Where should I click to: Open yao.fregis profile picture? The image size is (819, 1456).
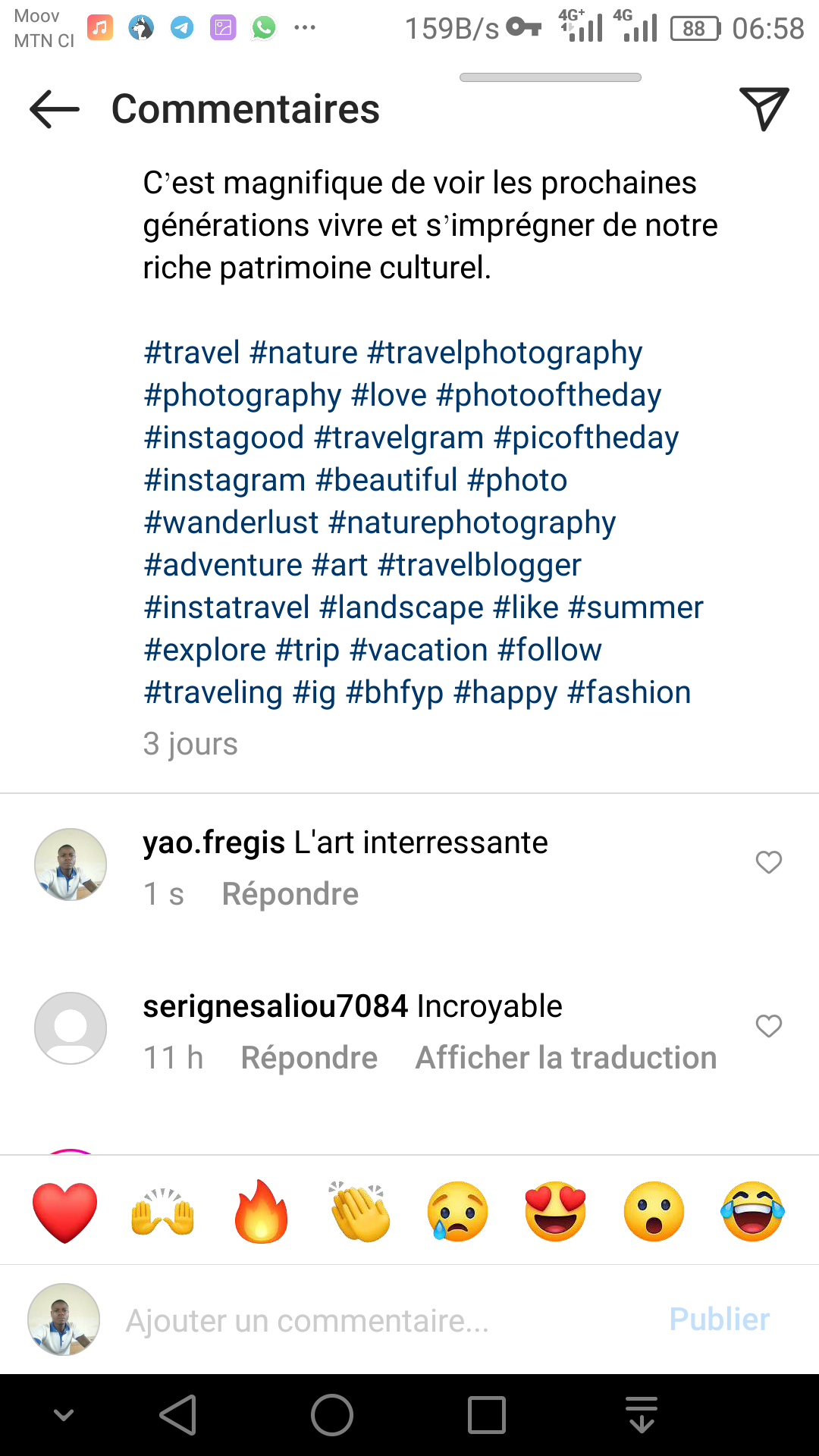(x=71, y=864)
